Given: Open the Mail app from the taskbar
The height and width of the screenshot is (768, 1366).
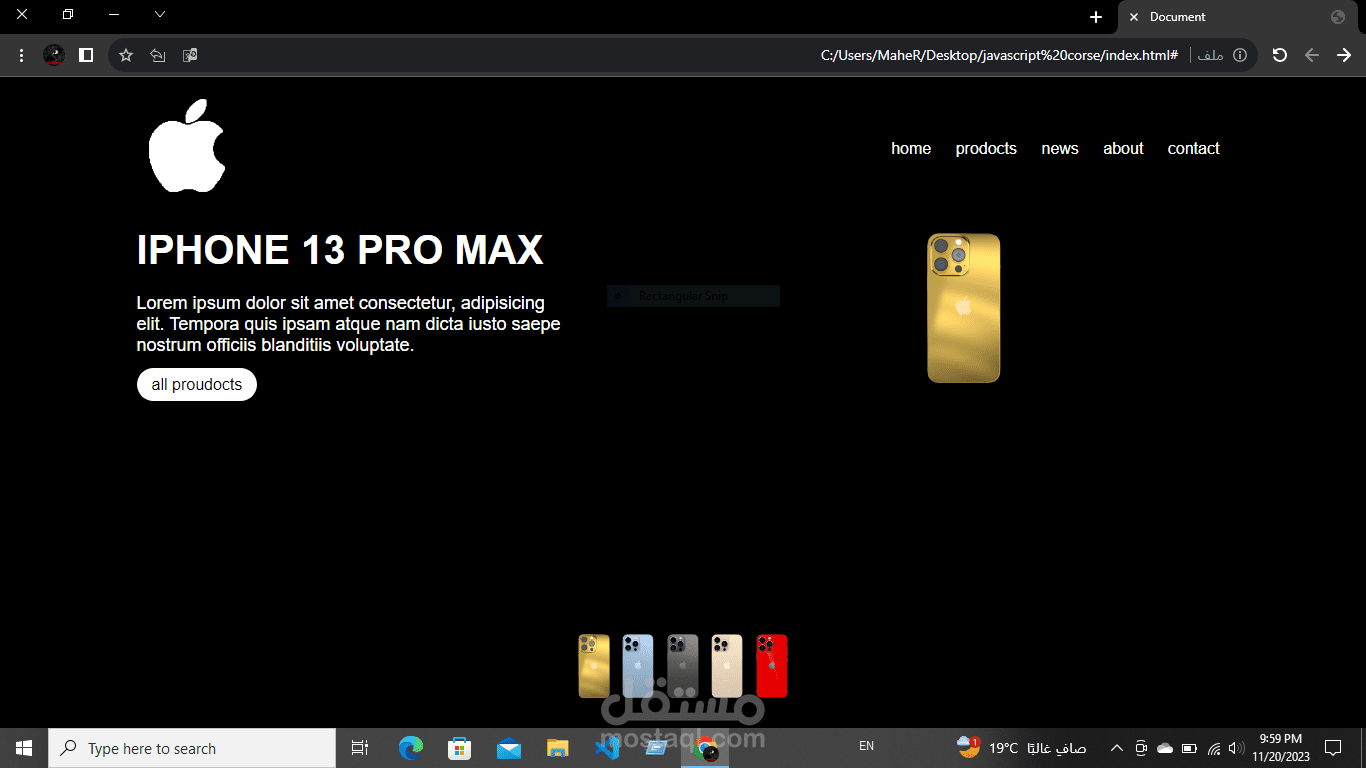Looking at the screenshot, I should [509, 748].
